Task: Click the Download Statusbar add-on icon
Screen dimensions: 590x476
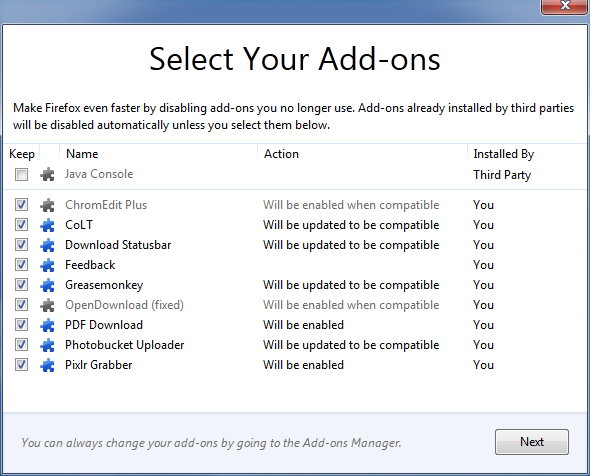Action: tap(47, 245)
